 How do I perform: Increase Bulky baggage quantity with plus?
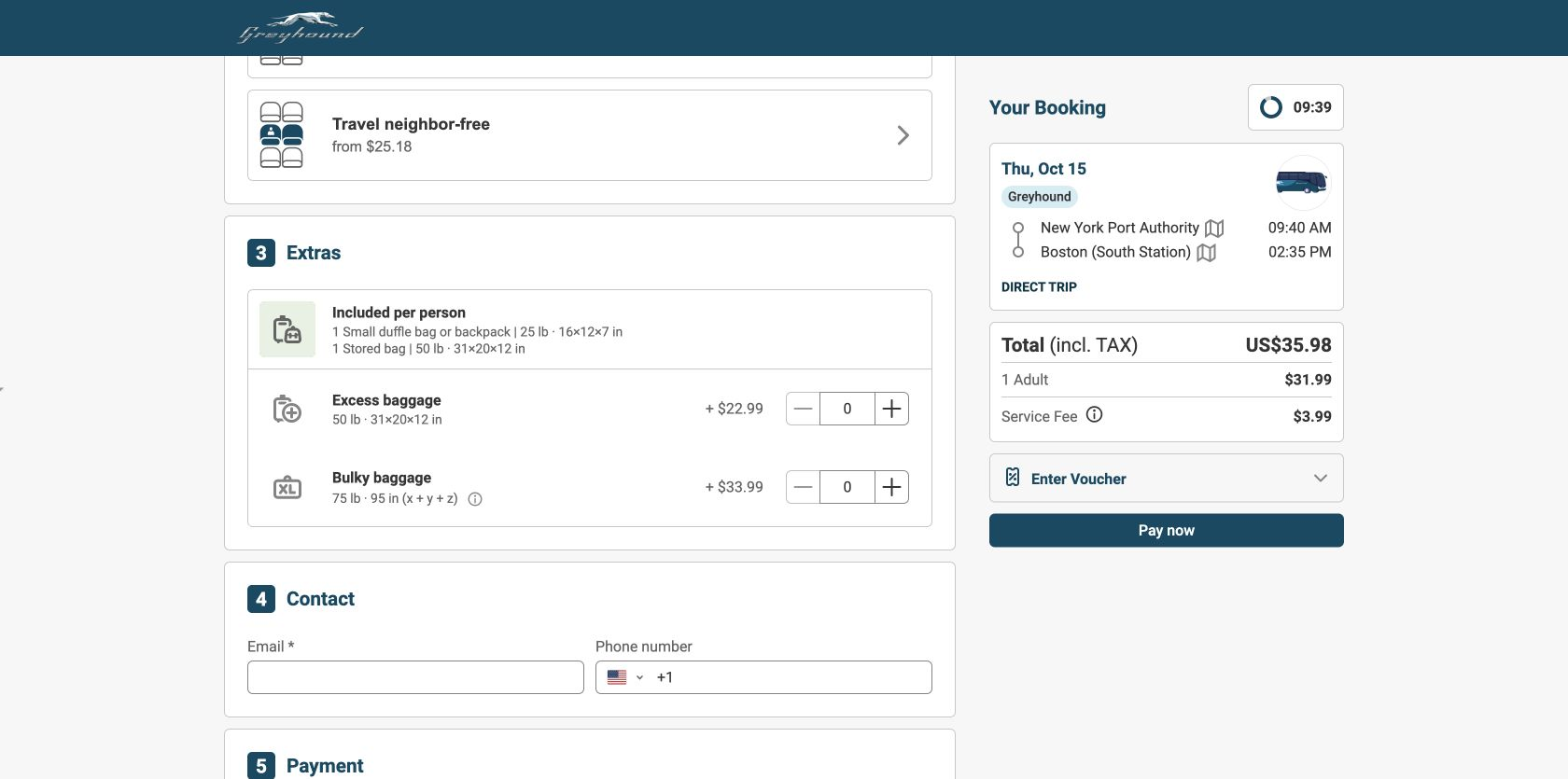coord(892,487)
